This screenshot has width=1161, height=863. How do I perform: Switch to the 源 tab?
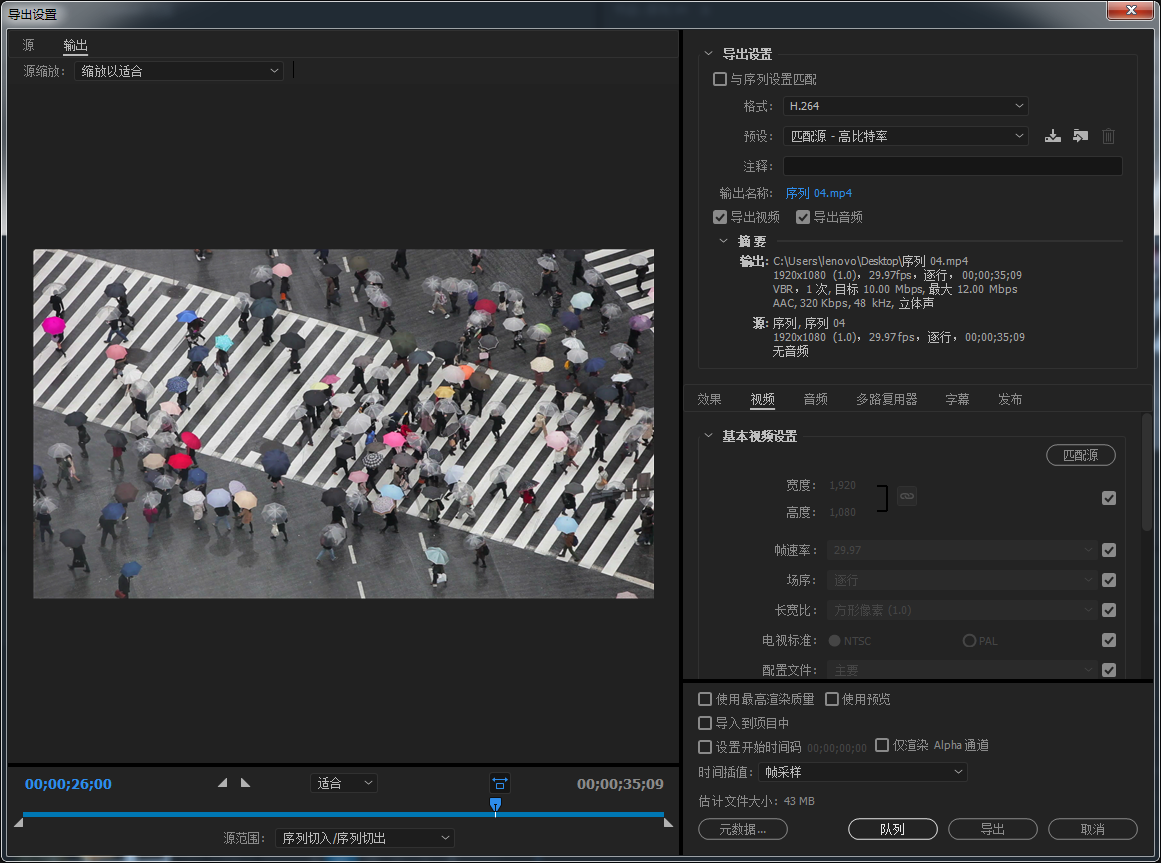coord(28,45)
